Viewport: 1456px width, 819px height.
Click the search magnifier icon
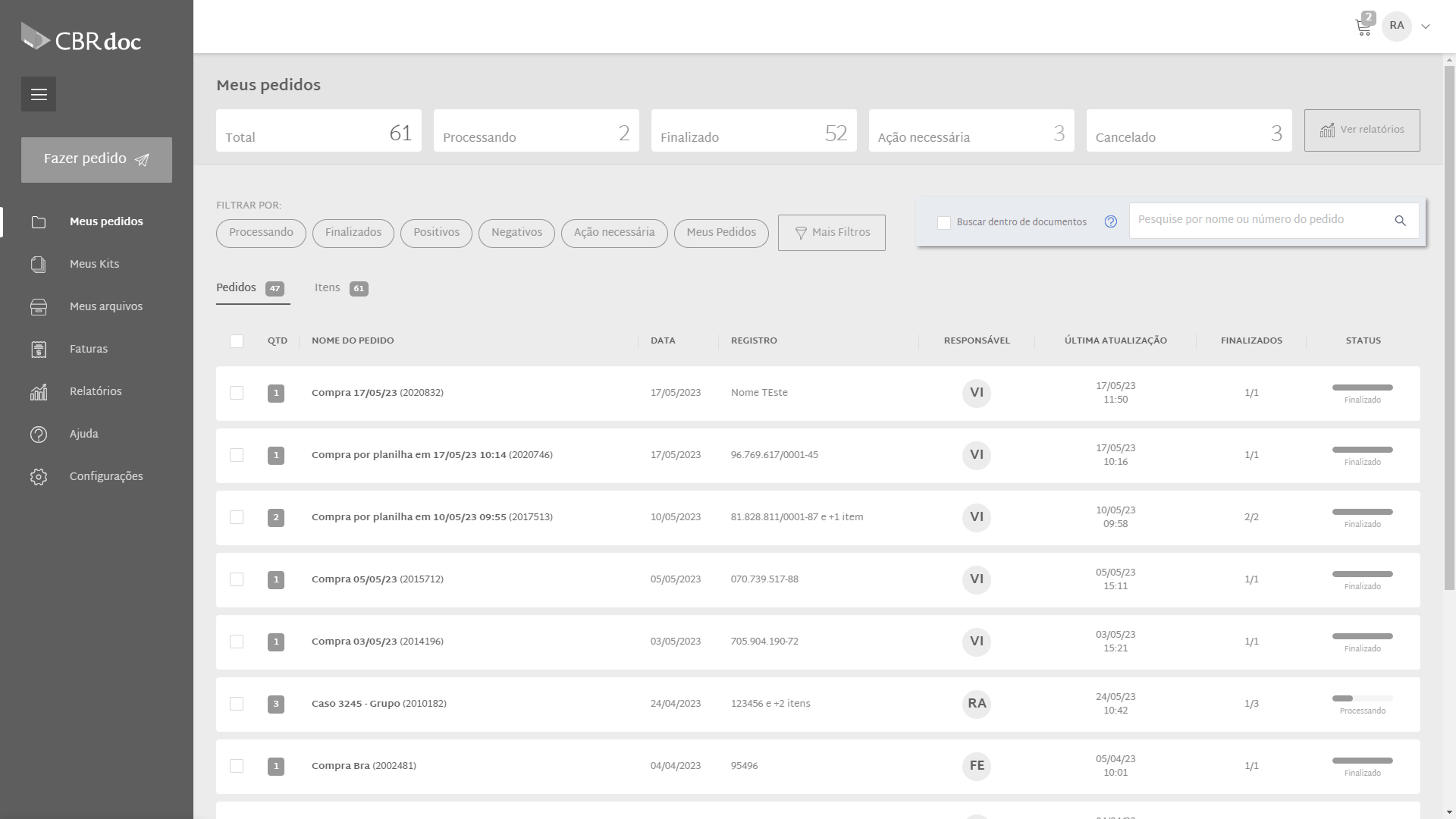click(x=1400, y=220)
